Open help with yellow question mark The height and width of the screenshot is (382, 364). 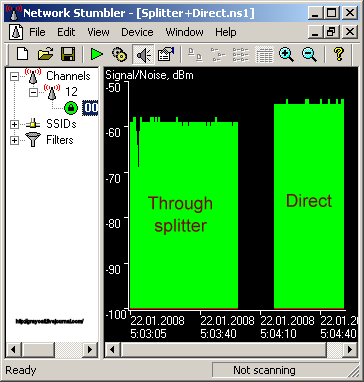coord(338,54)
